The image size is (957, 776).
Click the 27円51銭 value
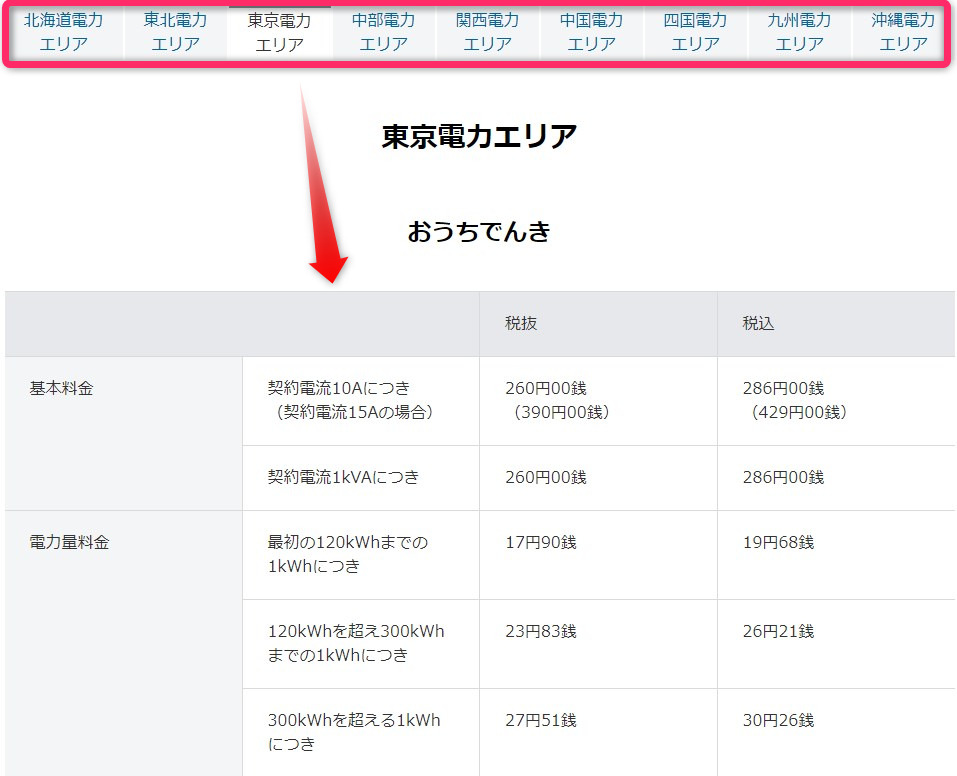tap(541, 720)
